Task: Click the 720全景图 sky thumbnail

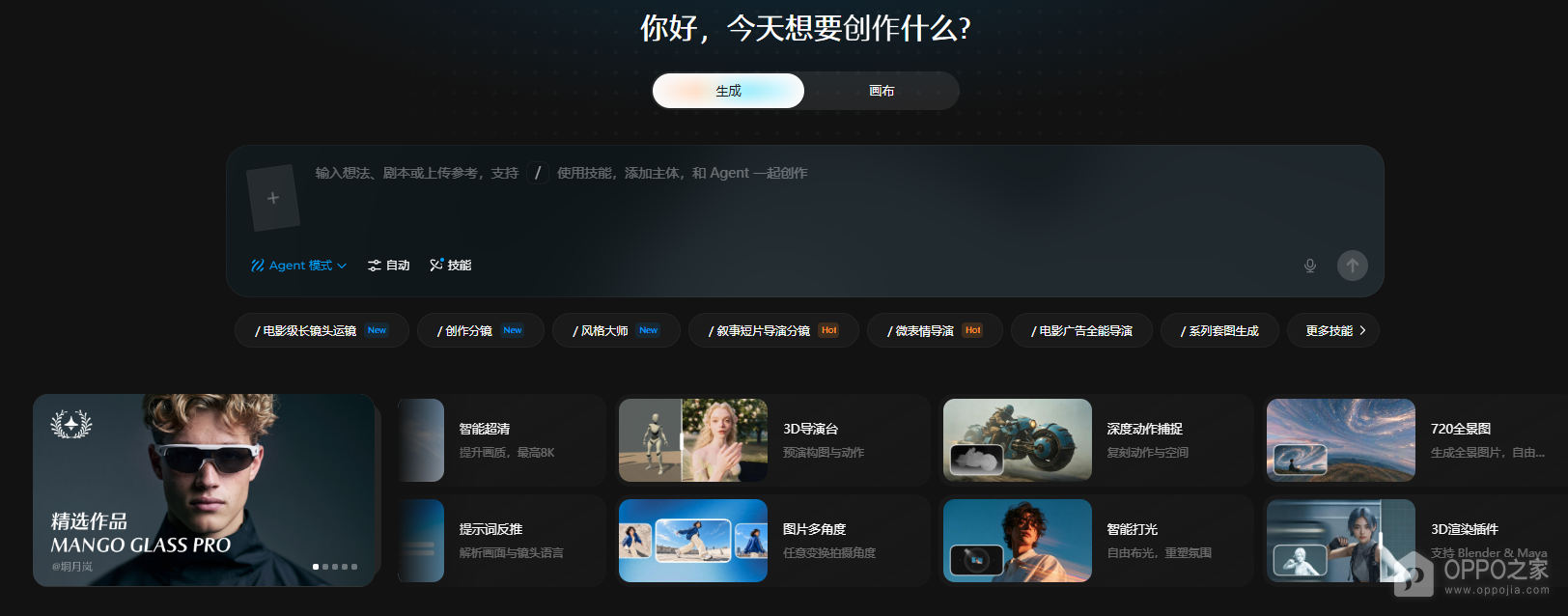Action: (x=1341, y=440)
